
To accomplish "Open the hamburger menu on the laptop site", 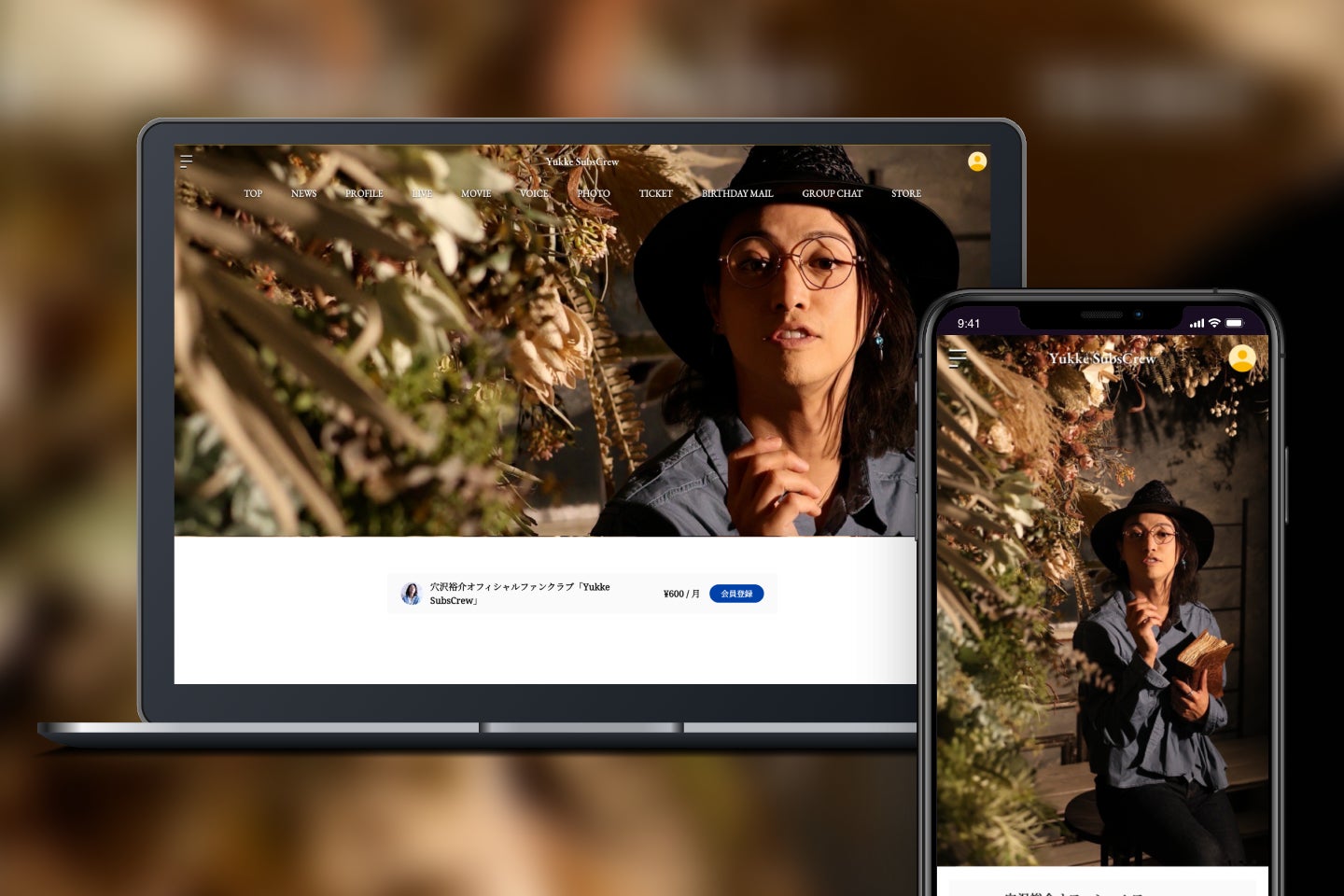I will (x=187, y=161).
